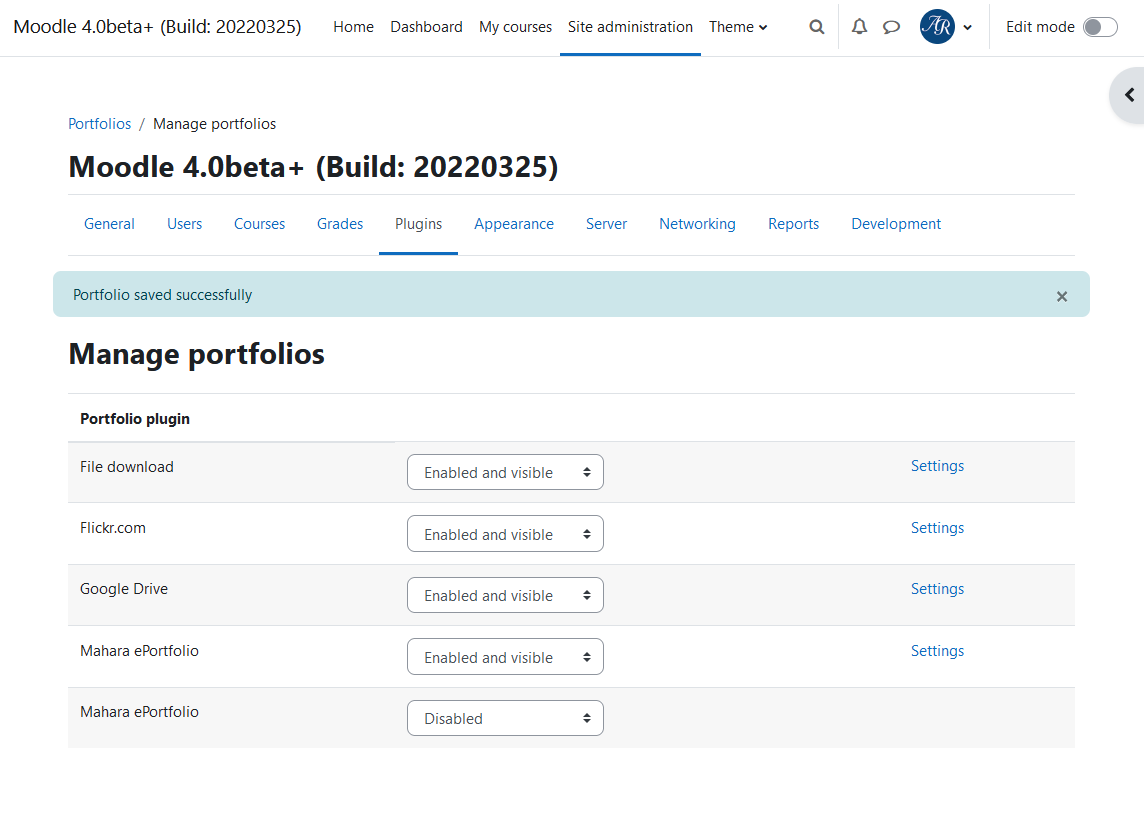Switch to the General tab
The width and height of the screenshot is (1144, 819).
[x=109, y=224]
